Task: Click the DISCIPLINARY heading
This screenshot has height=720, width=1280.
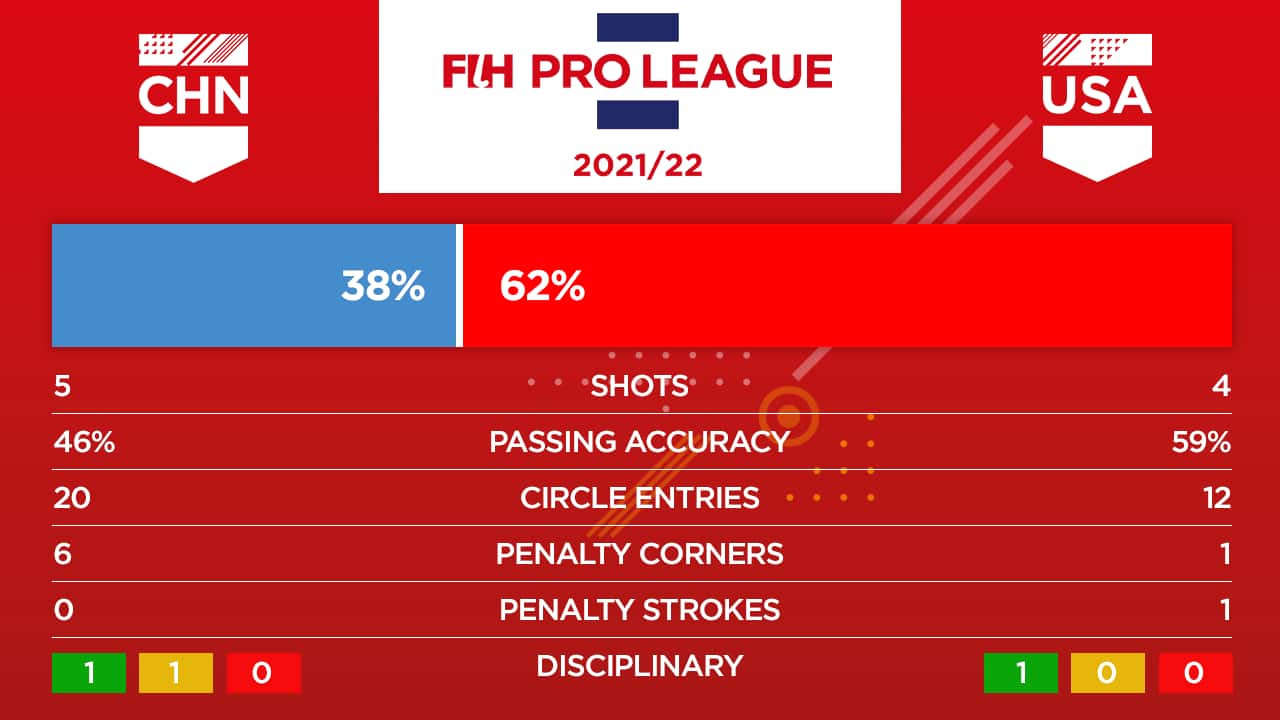Action: tap(640, 666)
